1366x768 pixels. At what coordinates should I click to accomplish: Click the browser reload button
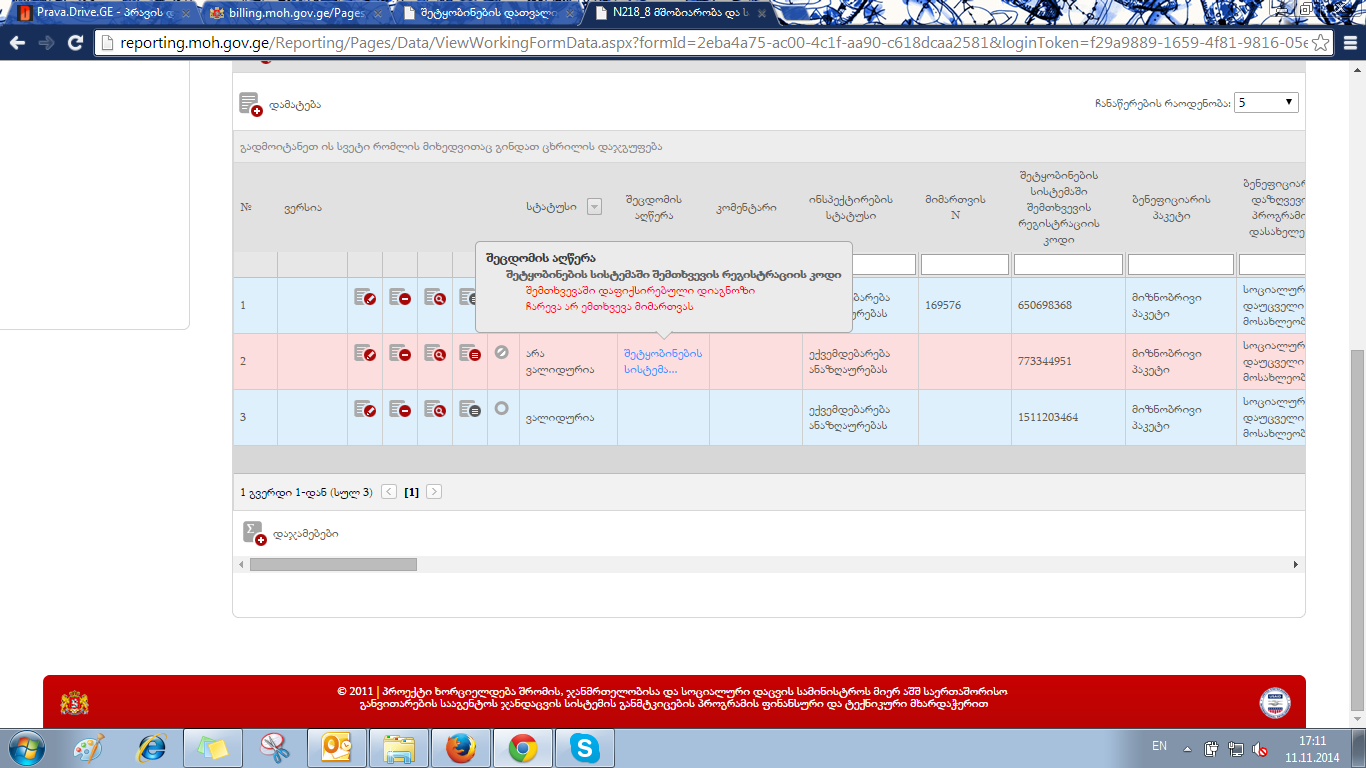(75, 43)
